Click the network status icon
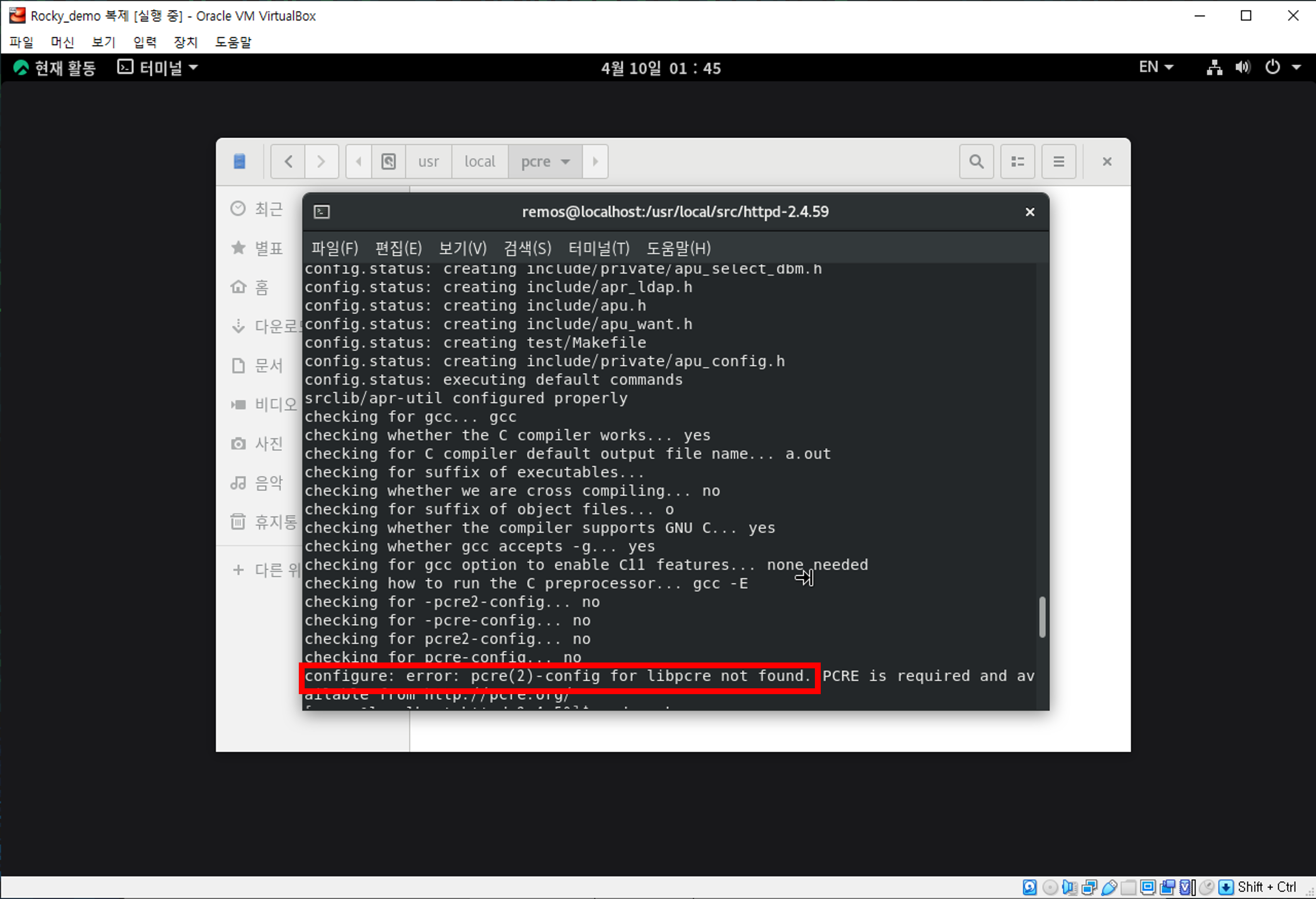1316x899 pixels. (1214, 68)
